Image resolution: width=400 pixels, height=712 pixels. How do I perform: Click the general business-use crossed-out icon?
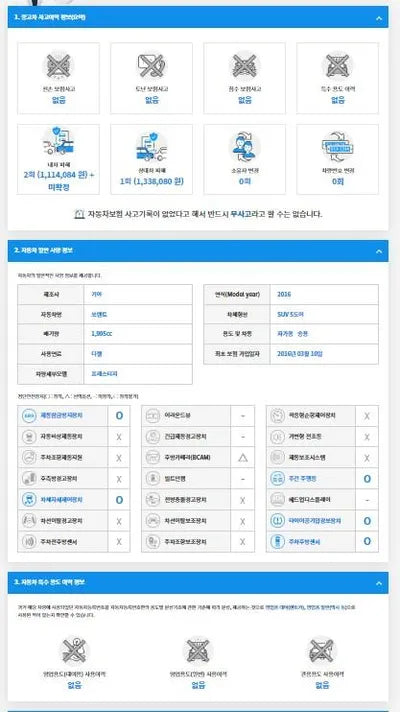tap(198, 651)
